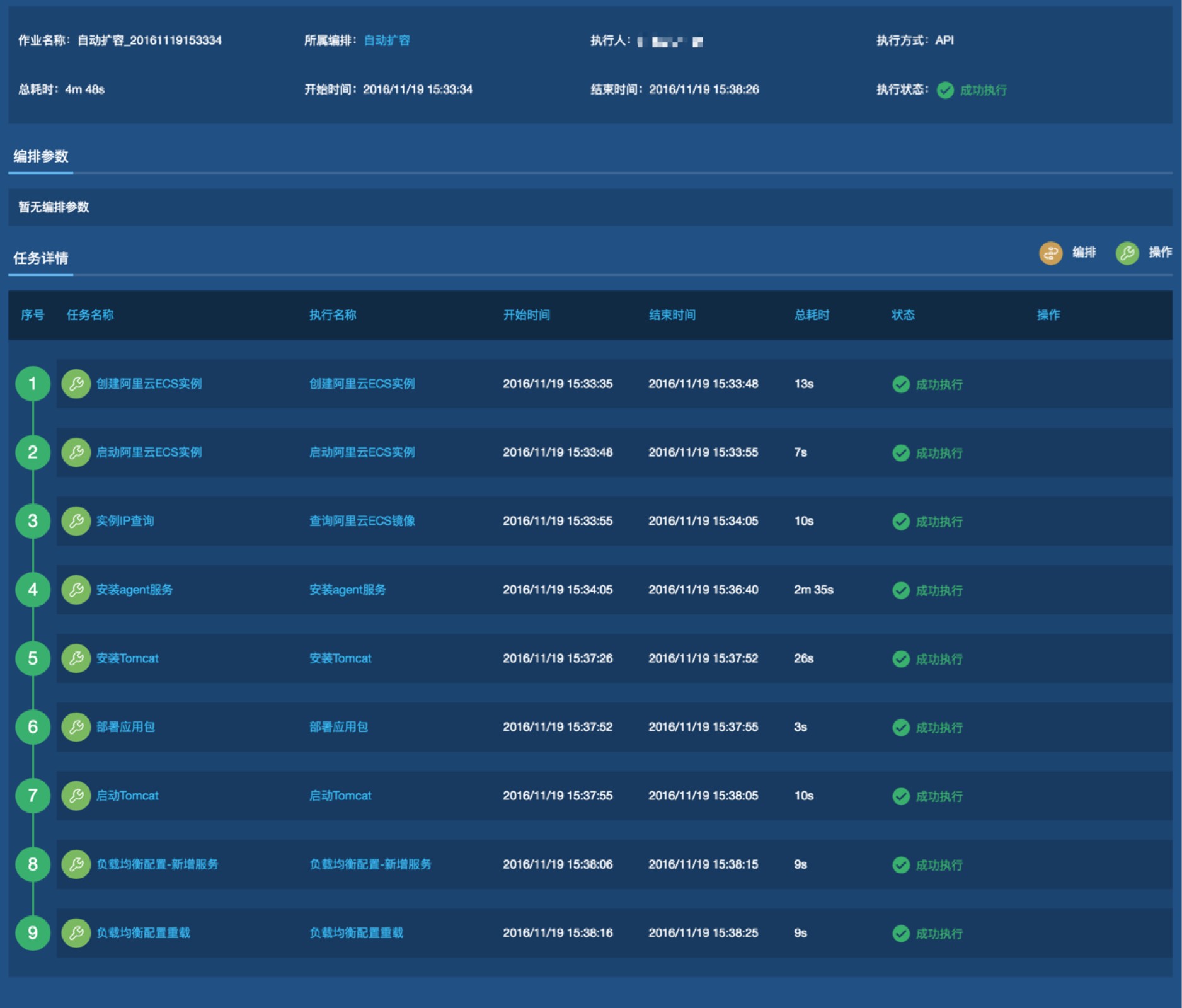1182x1008 pixels.
Task: Click job name 自动扩容_20161119153334
Action: pyautogui.click(x=149, y=40)
